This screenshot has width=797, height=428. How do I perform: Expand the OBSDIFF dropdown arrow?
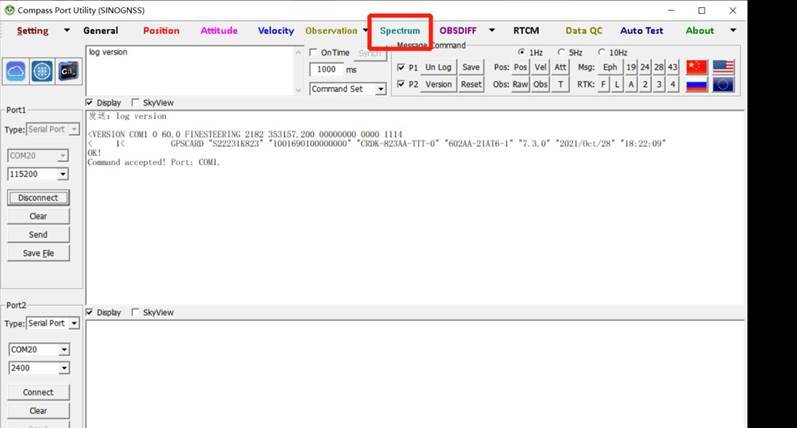[x=492, y=30]
